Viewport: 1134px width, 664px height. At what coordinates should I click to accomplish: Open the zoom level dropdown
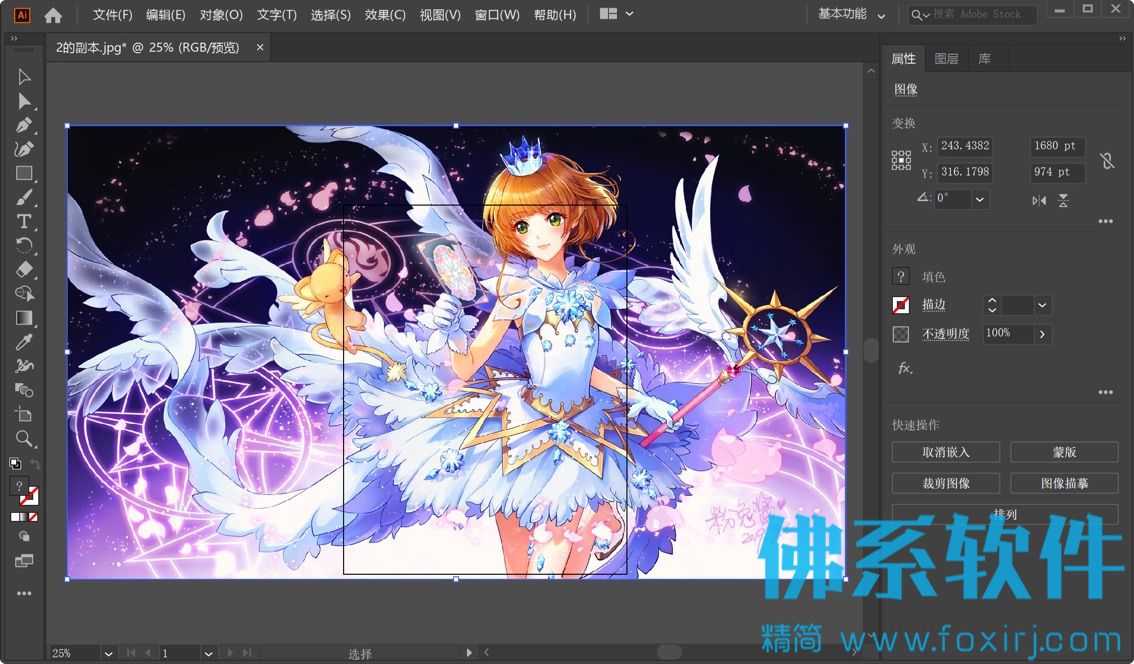click(x=108, y=653)
